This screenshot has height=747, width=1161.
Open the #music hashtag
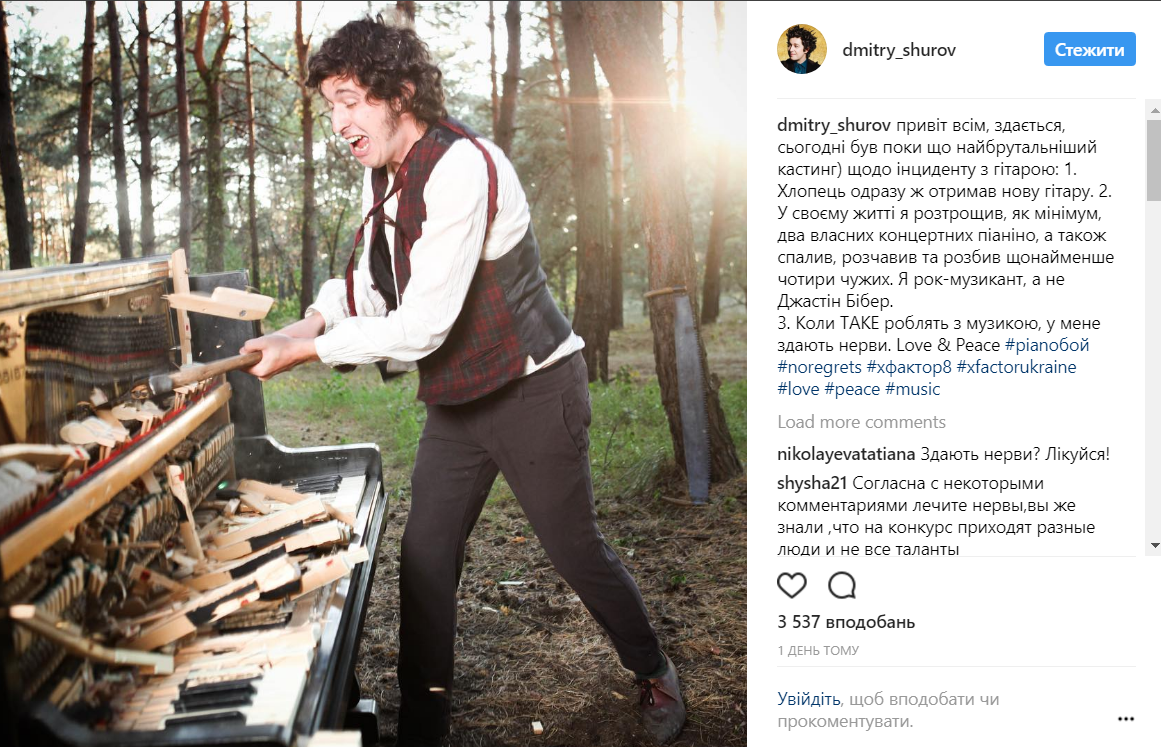click(912, 389)
